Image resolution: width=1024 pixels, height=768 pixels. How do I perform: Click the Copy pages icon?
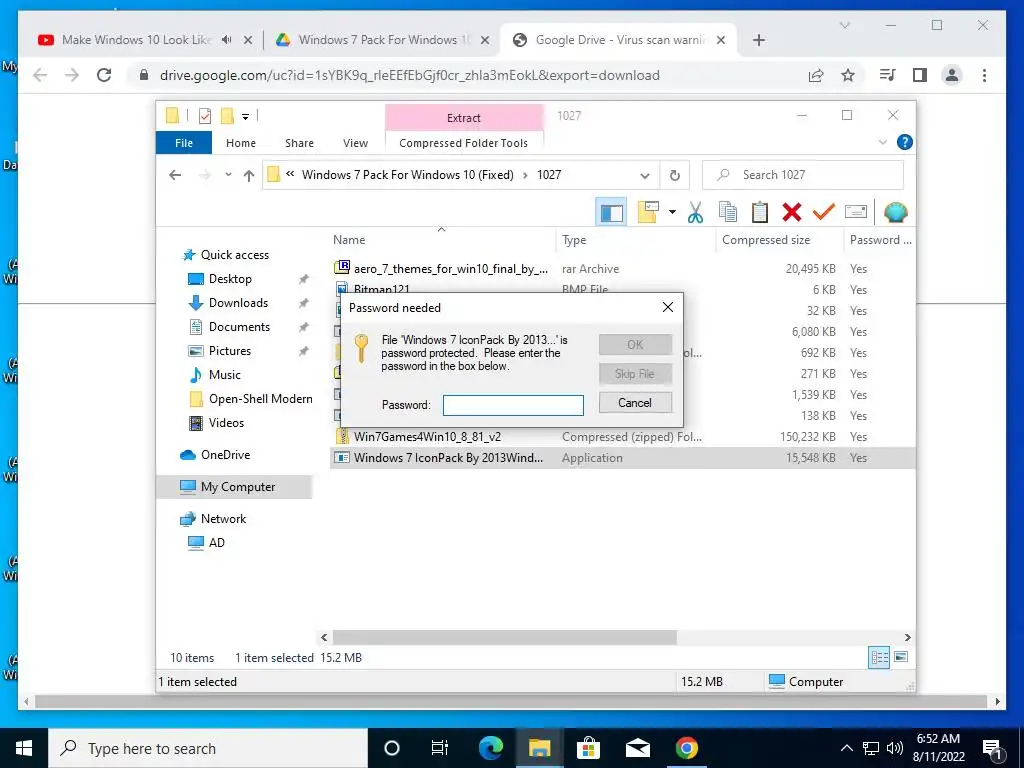click(x=728, y=212)
